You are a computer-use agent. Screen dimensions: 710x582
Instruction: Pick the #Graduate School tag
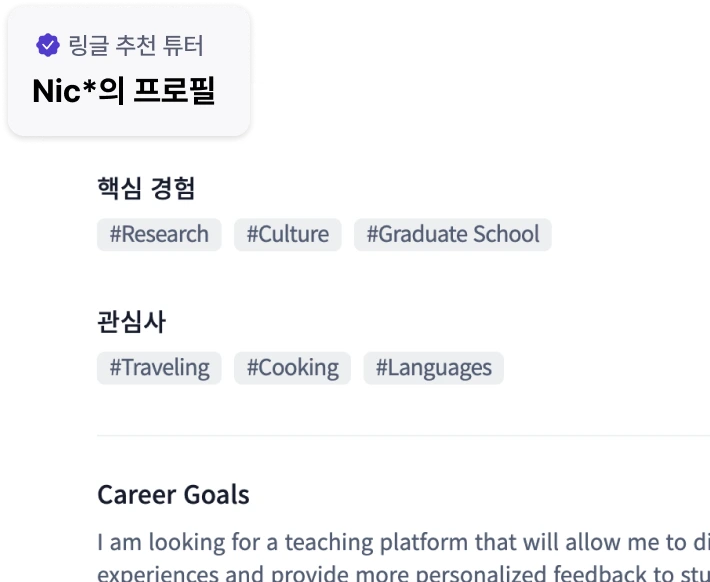click(x=453, y=235)
